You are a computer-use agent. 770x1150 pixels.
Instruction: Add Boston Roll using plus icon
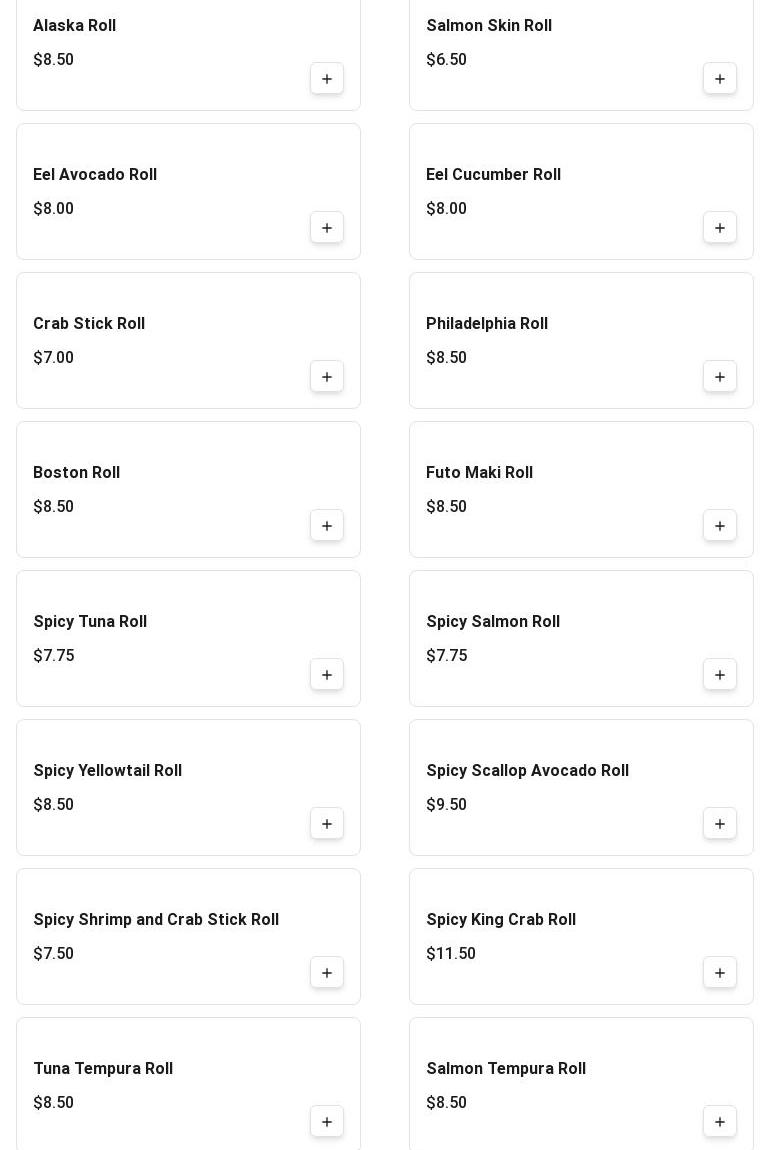click(327, 526)
